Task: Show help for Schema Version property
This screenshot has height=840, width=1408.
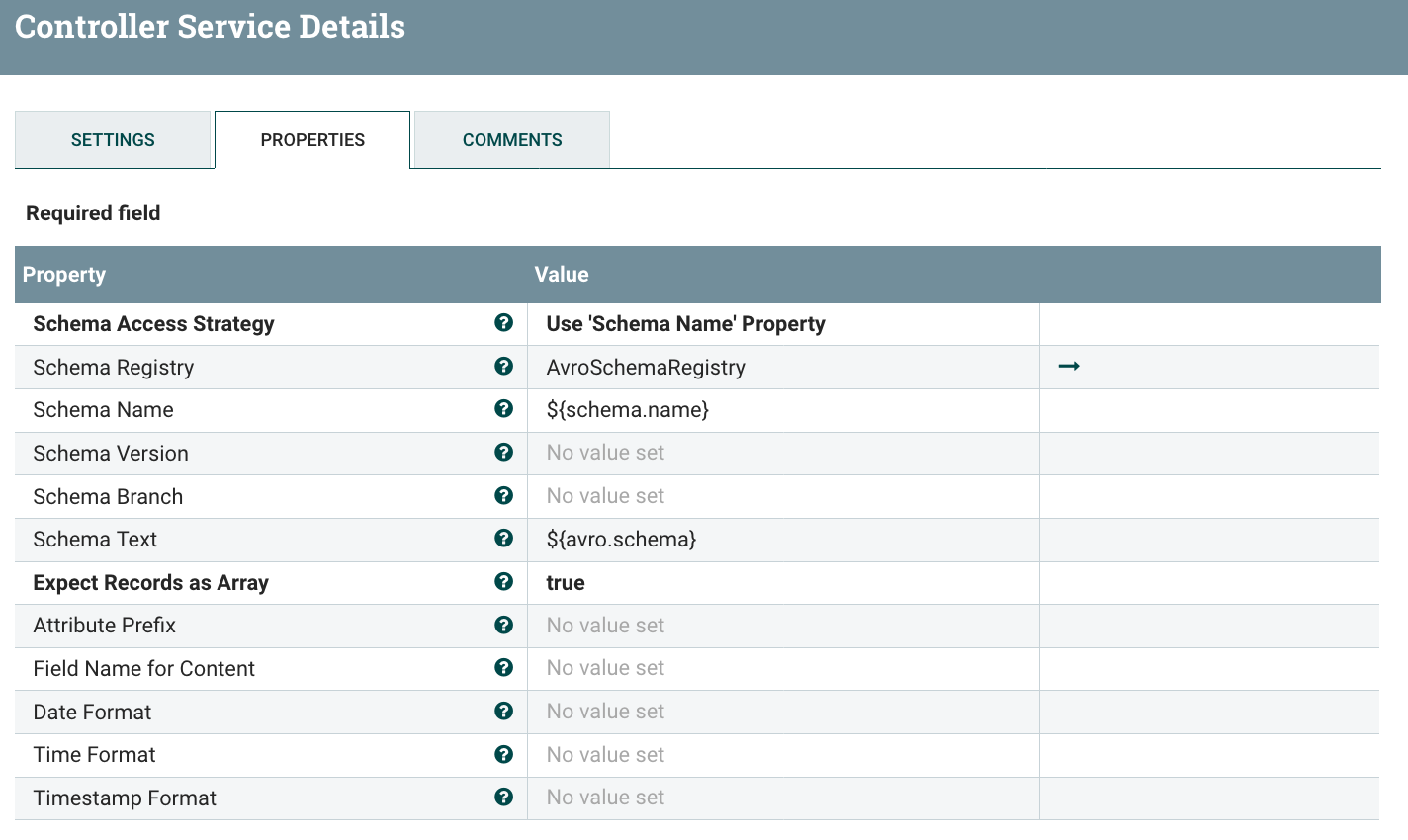Action: click(503, 453)
